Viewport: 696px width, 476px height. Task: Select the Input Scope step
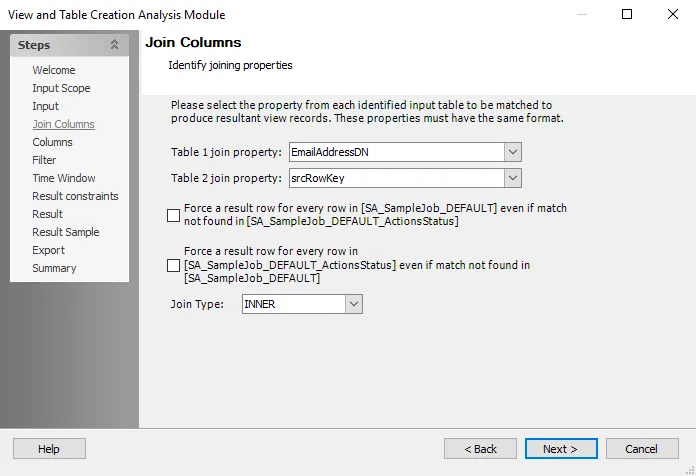[x=61, y=88]
